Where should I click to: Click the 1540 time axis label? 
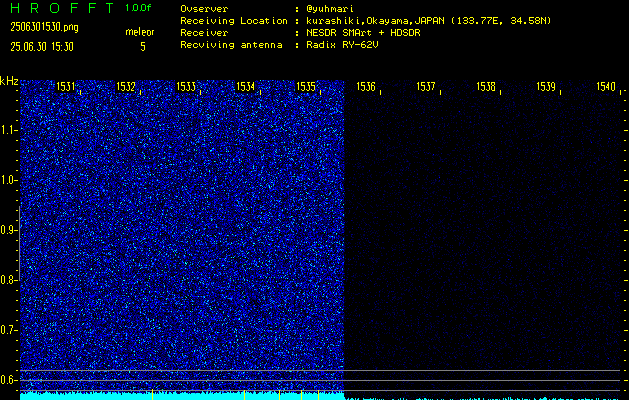(606, 87)
